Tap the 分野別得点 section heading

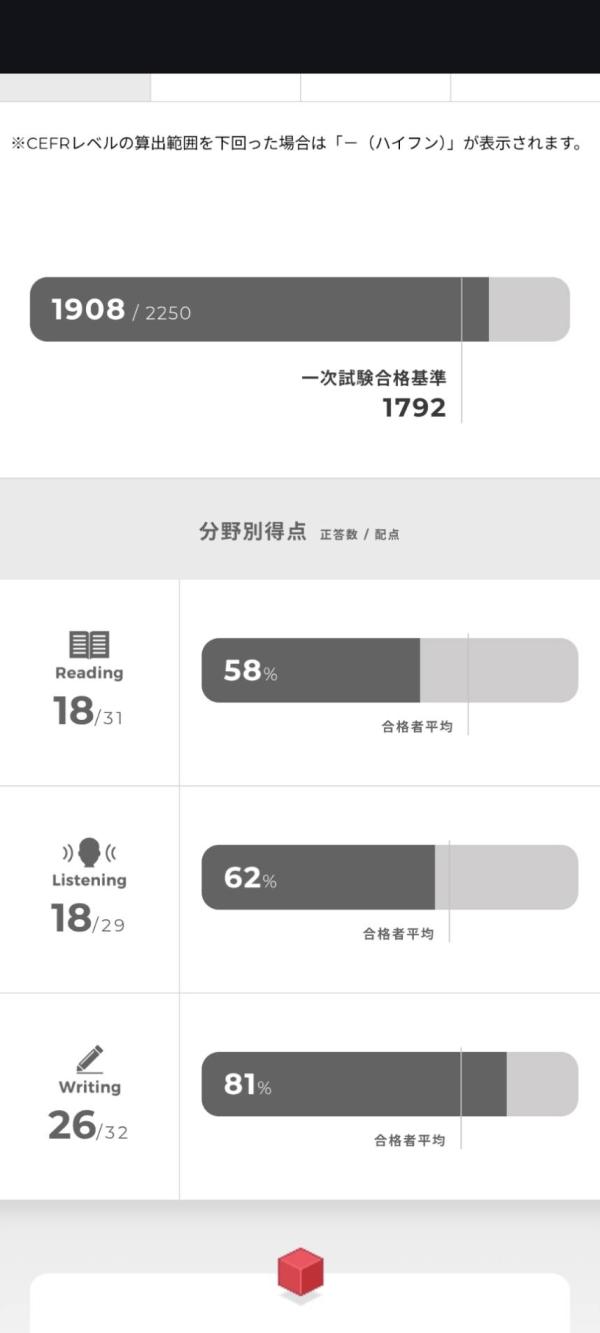[253, 532]
